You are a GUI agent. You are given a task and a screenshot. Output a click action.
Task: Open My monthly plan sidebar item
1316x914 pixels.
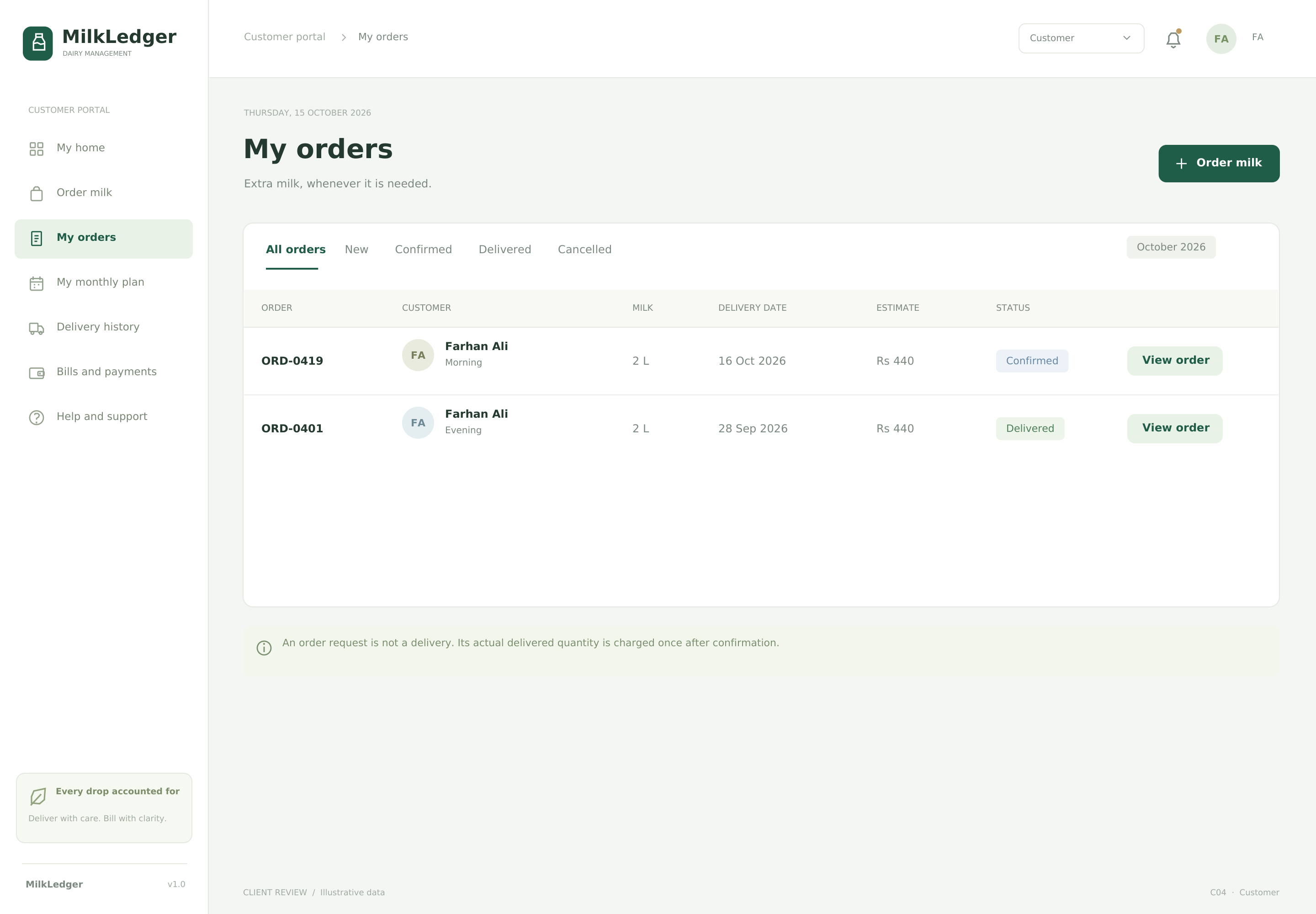click(x=104, y=282)
